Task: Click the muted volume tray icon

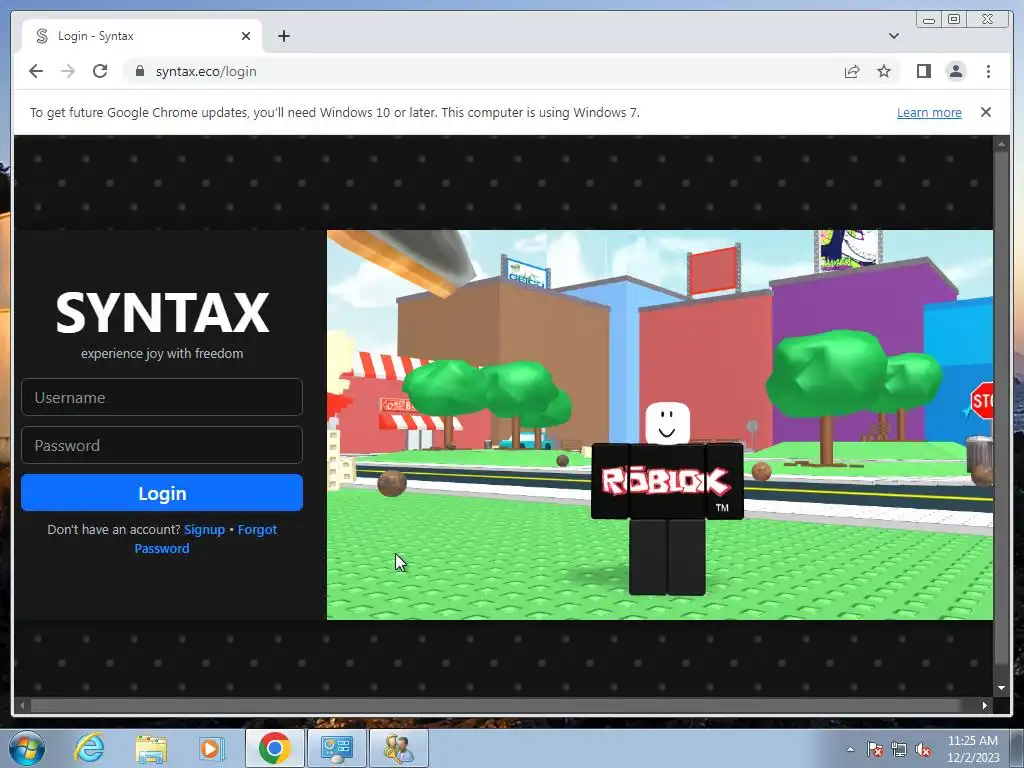Action: pyautogui.click(x=923, y=749)
